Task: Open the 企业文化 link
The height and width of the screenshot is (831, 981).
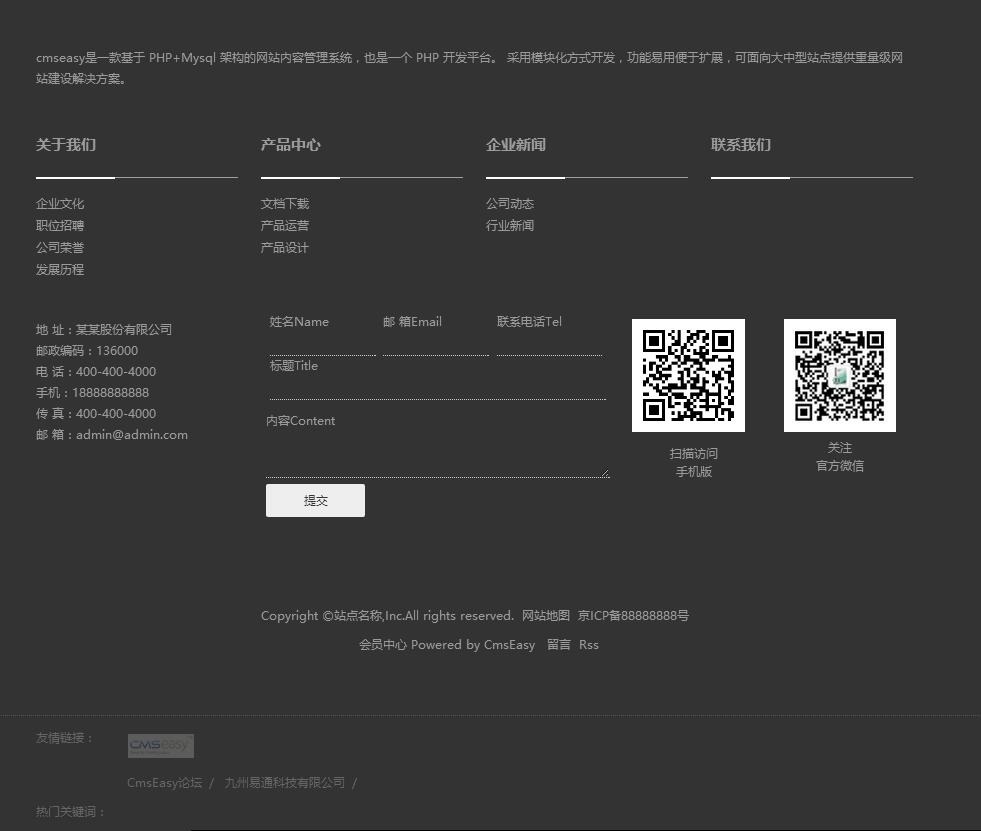Action: click(60, 204)
